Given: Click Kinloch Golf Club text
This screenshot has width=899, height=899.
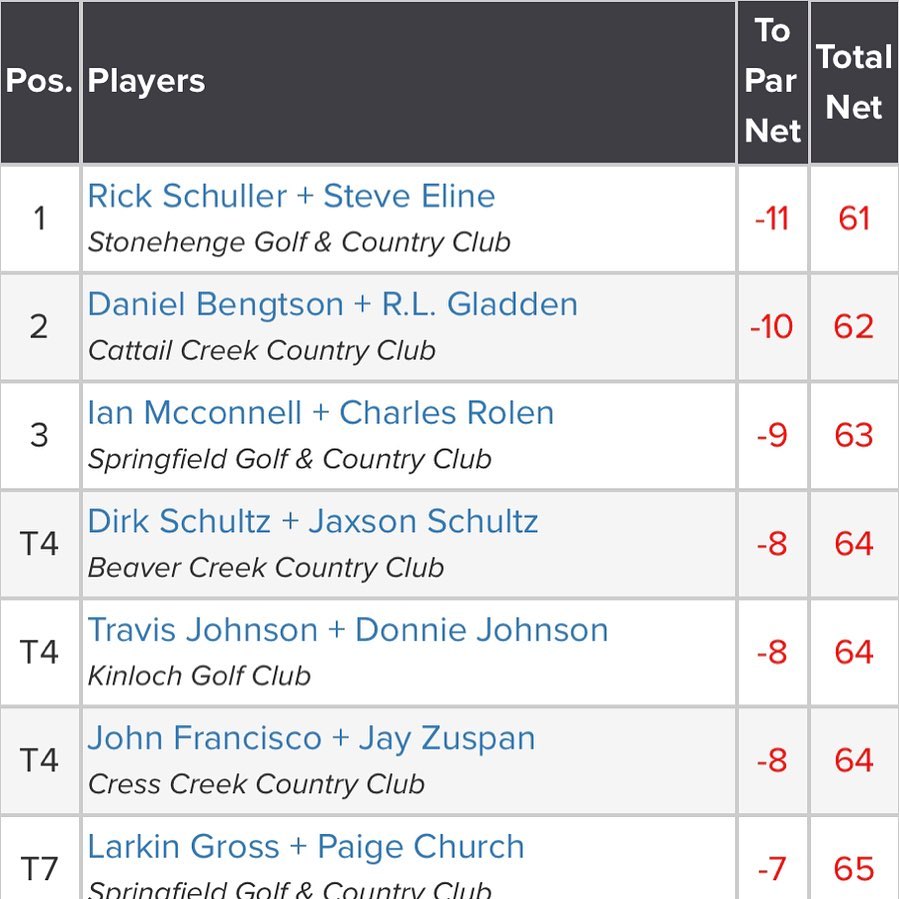Looking at the screenshot, I should point(199,676).
